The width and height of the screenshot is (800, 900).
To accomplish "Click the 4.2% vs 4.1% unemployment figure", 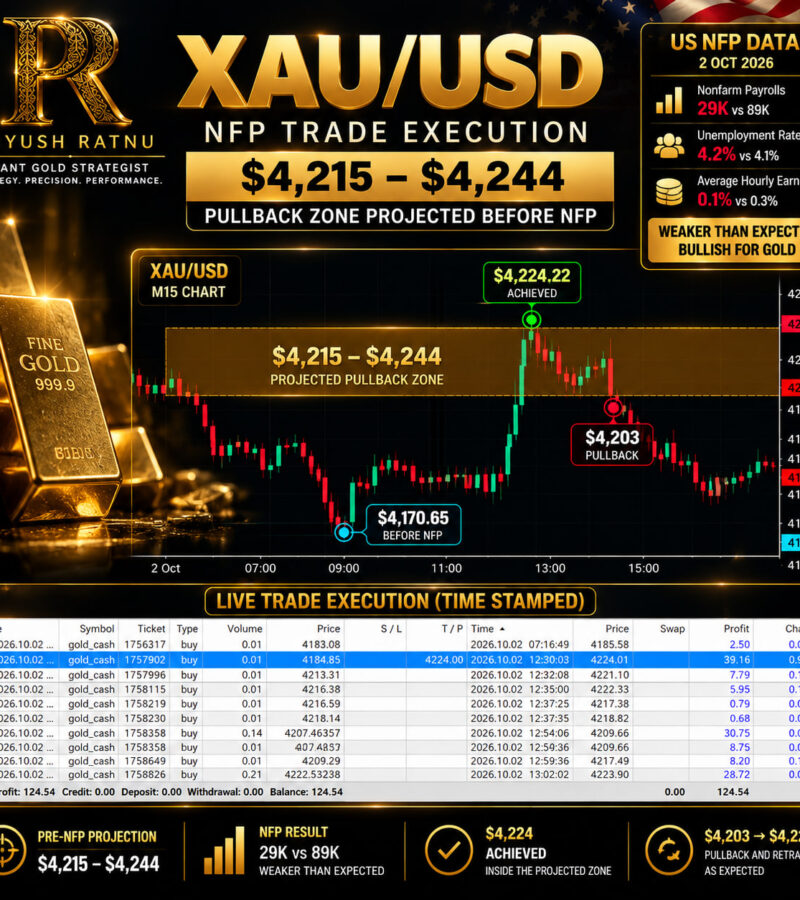I will click(737, 154).
